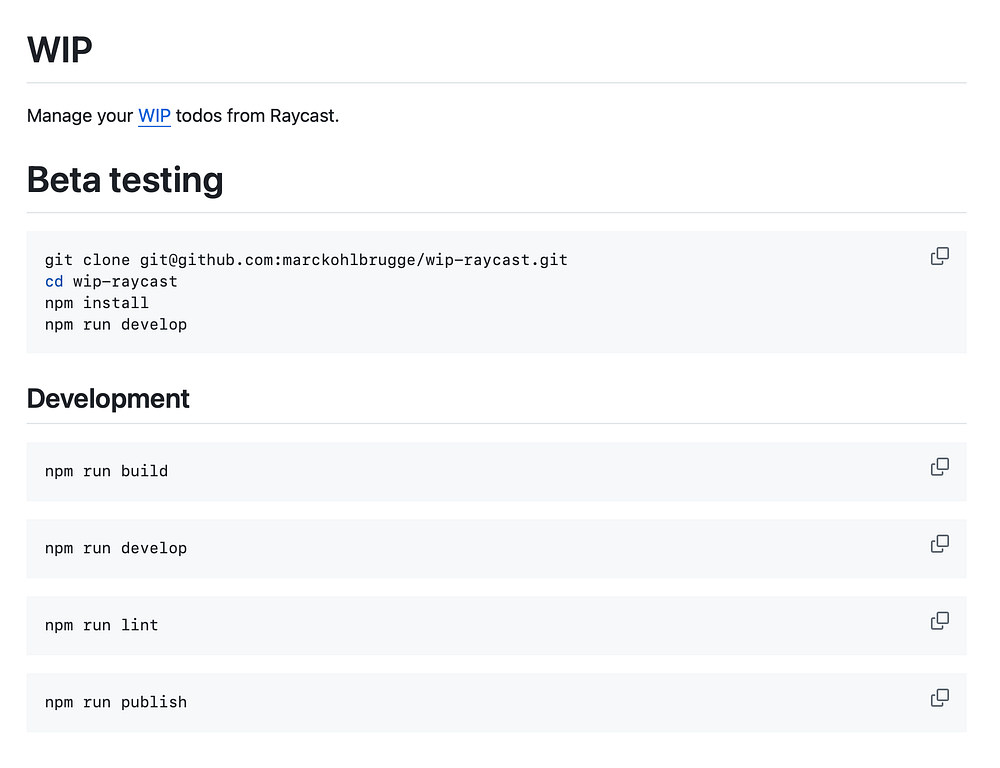Copy the npm run lint command
The image size is (1000, 768).
pyautogui.click(x=940, y=621)
